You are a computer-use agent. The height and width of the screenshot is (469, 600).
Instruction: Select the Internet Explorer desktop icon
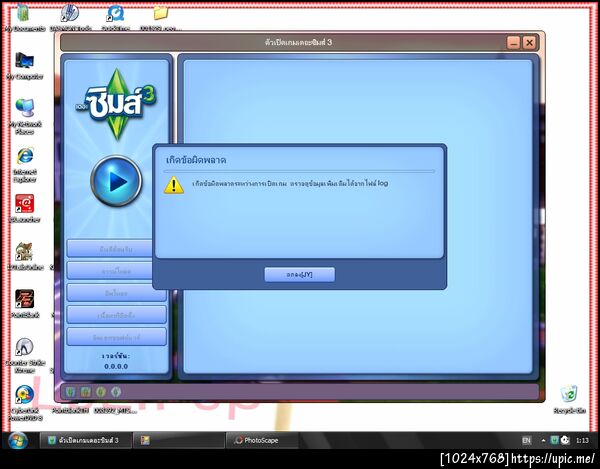pos(24,165)
